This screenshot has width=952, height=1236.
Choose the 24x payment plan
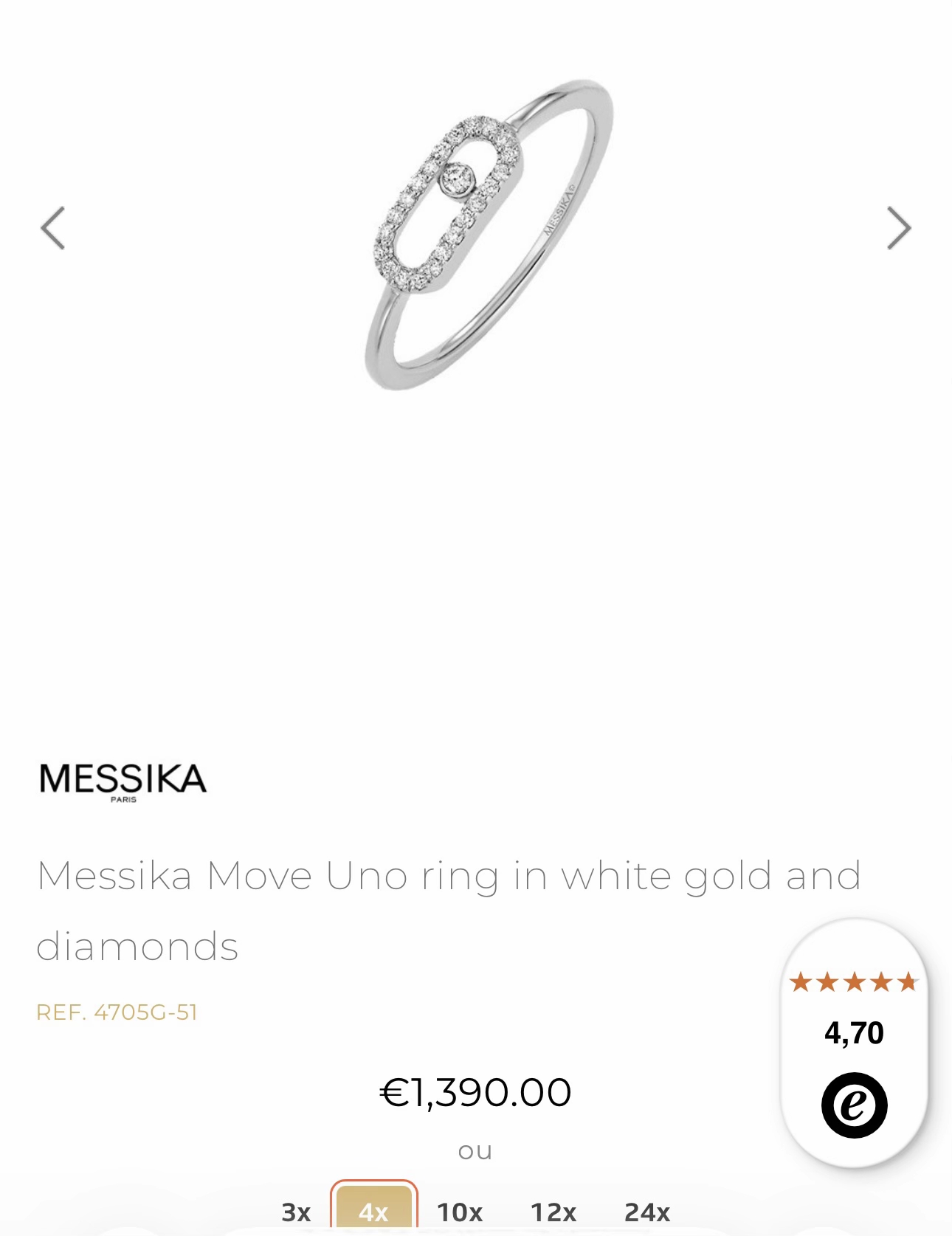click(x=646, y=1212)
